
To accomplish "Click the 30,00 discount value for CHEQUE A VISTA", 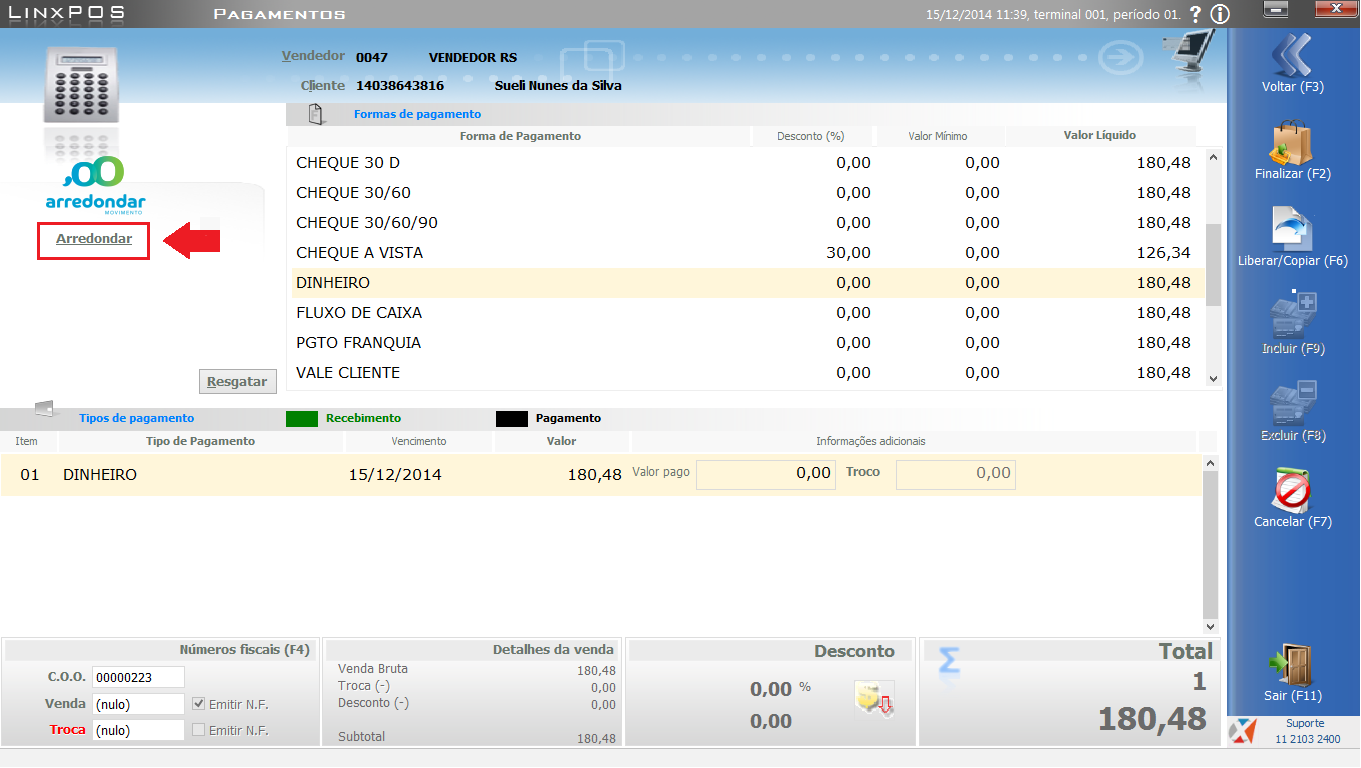I will click(x=848, y=252).
